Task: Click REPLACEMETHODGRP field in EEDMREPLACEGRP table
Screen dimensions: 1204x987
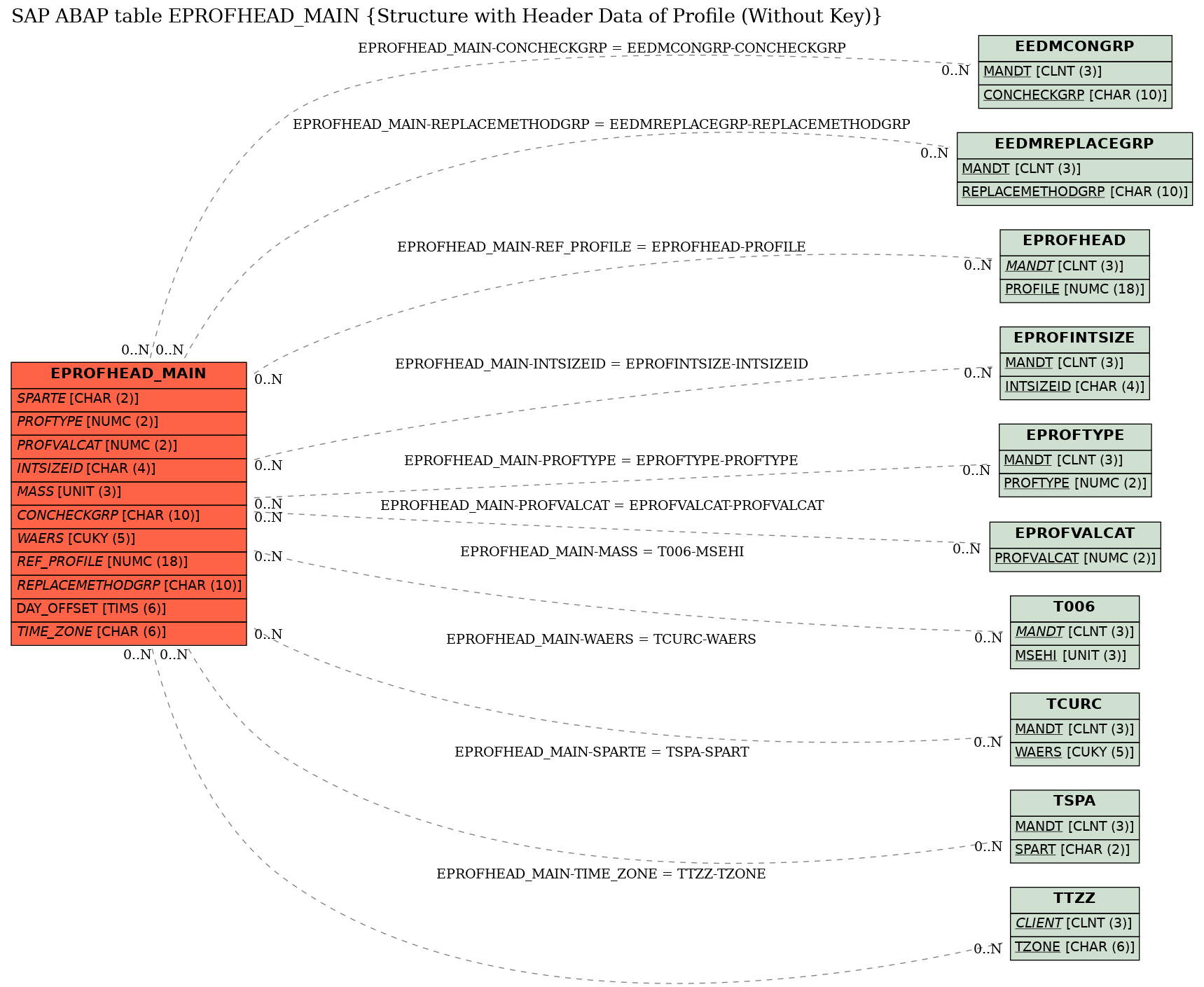Action: pos(1074,193)
